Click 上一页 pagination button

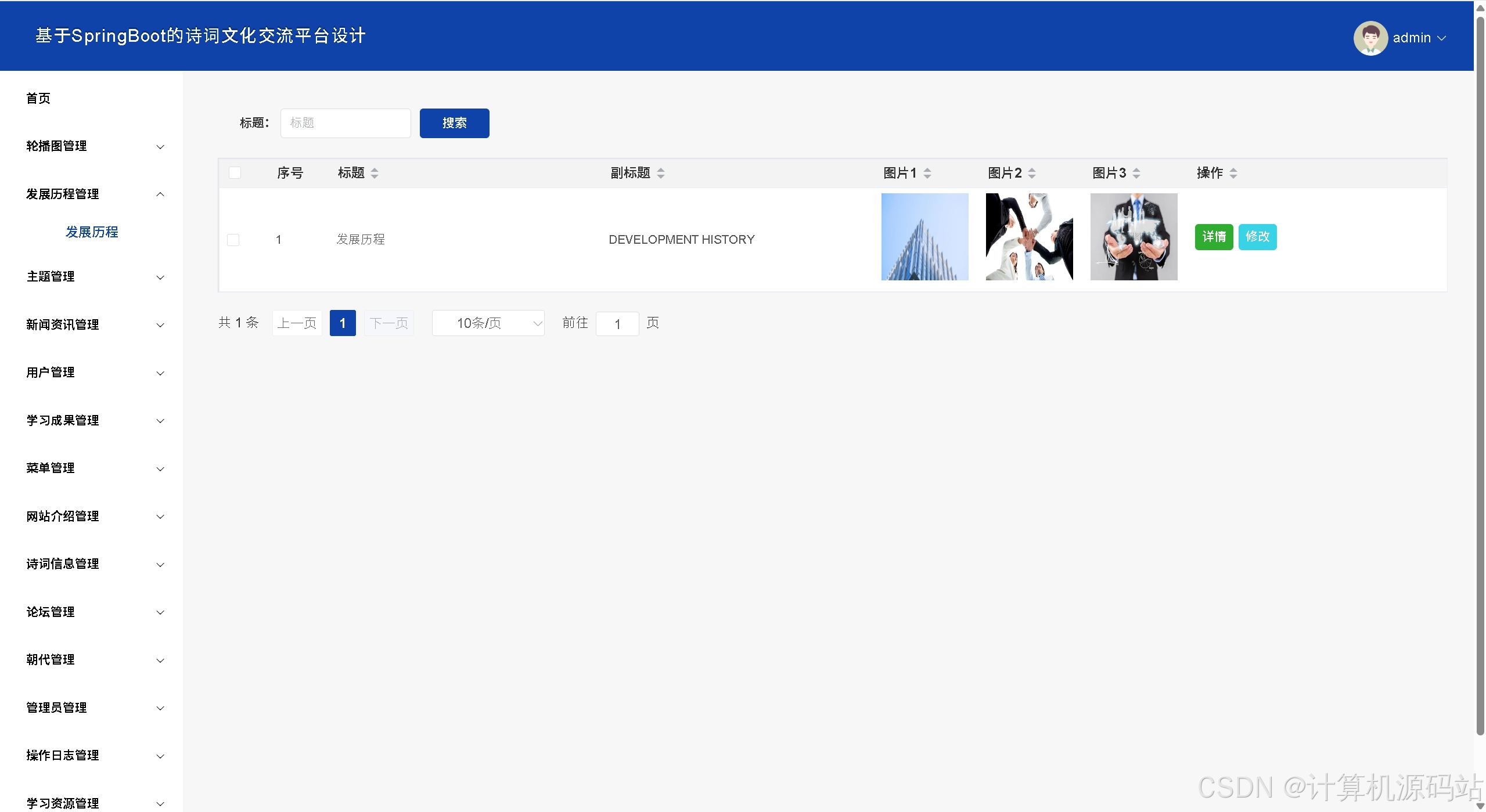297,323
